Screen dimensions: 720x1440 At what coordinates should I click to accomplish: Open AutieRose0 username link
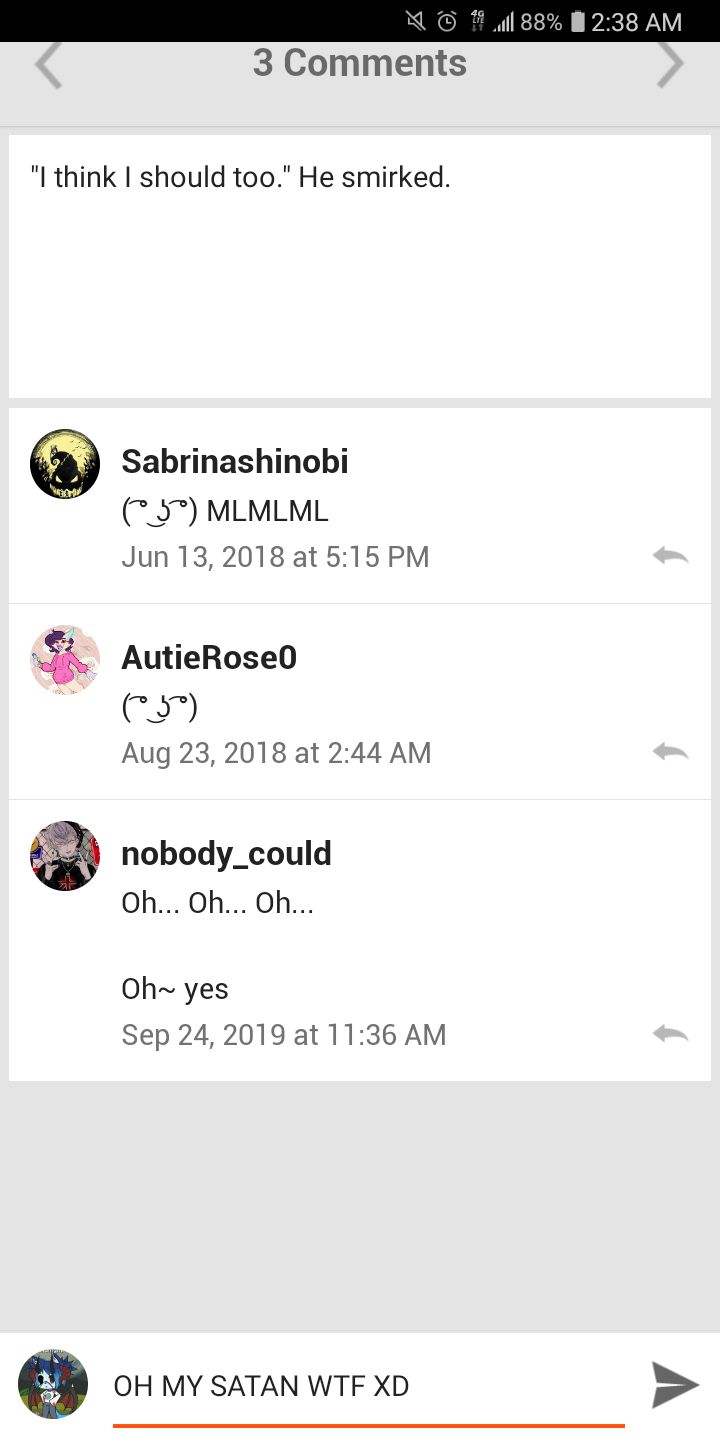click(x=209, y=658)
